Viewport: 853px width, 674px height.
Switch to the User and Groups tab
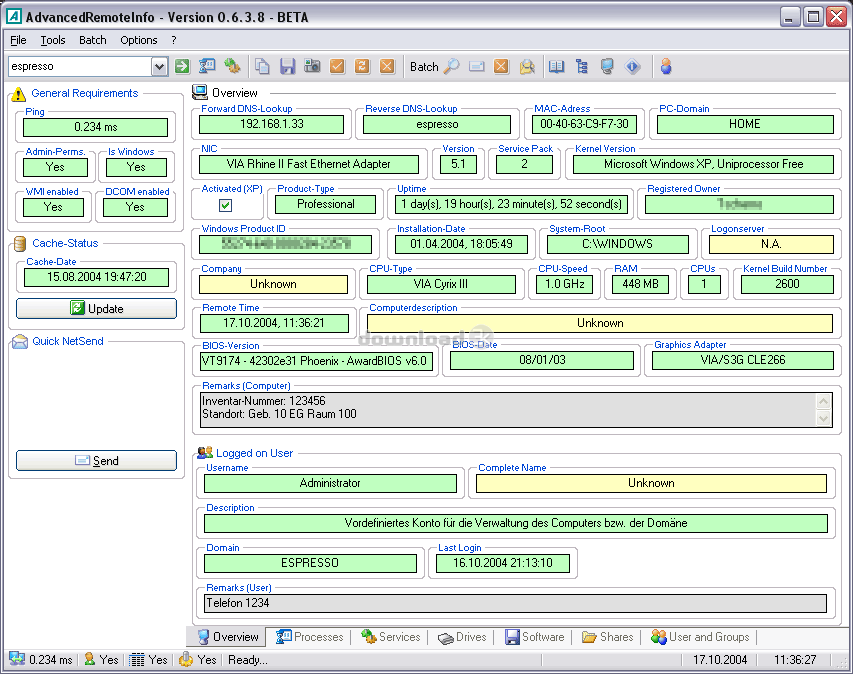[x=700, y=636]
